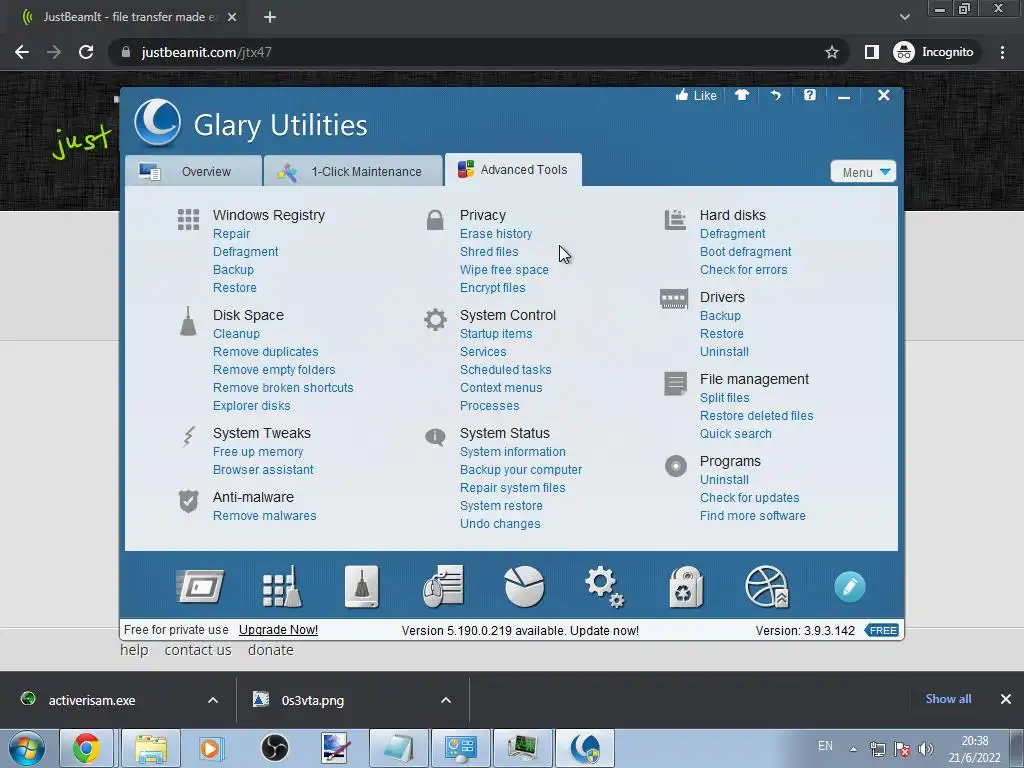Select the Advanced Tools tab
Image resolution: width=1024 pixels, height=768 pixels.
pyautogui.click(x=513, y=170)
